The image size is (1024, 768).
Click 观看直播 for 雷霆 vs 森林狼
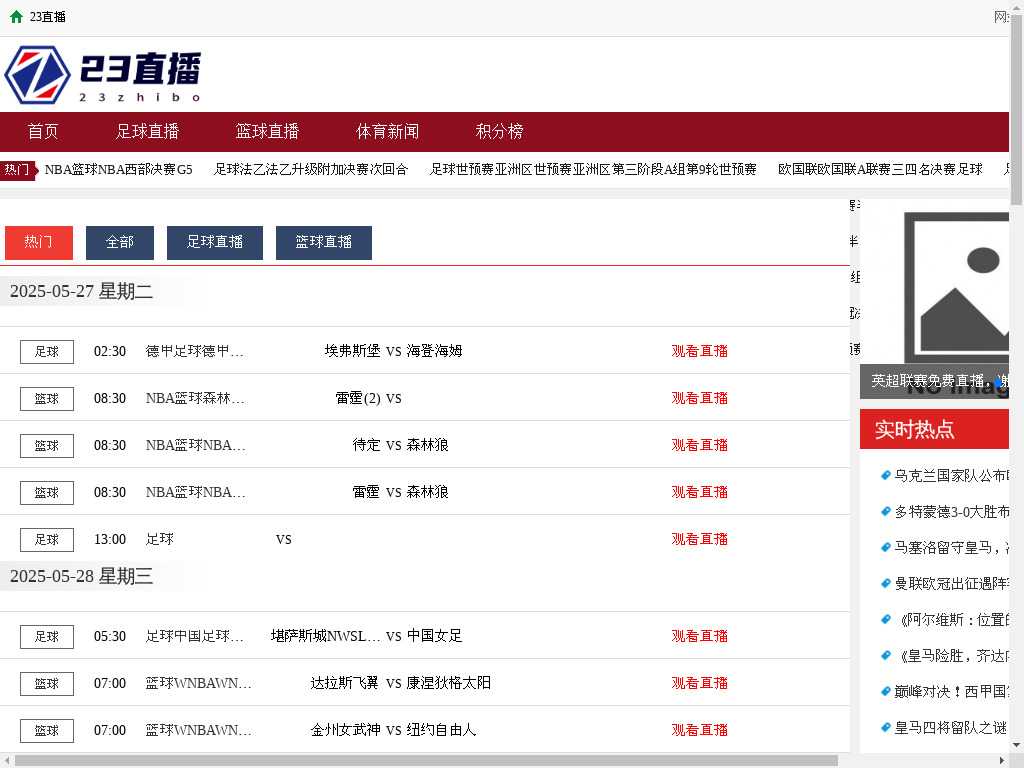[699, 492]
